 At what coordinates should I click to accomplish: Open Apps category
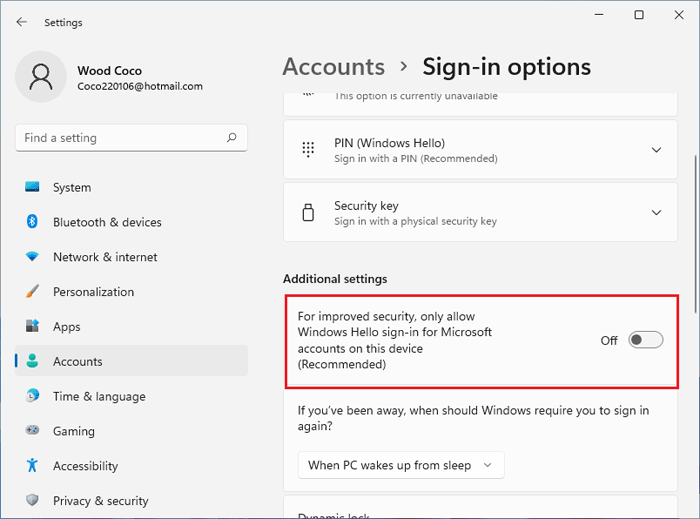[x=131, y=326]
